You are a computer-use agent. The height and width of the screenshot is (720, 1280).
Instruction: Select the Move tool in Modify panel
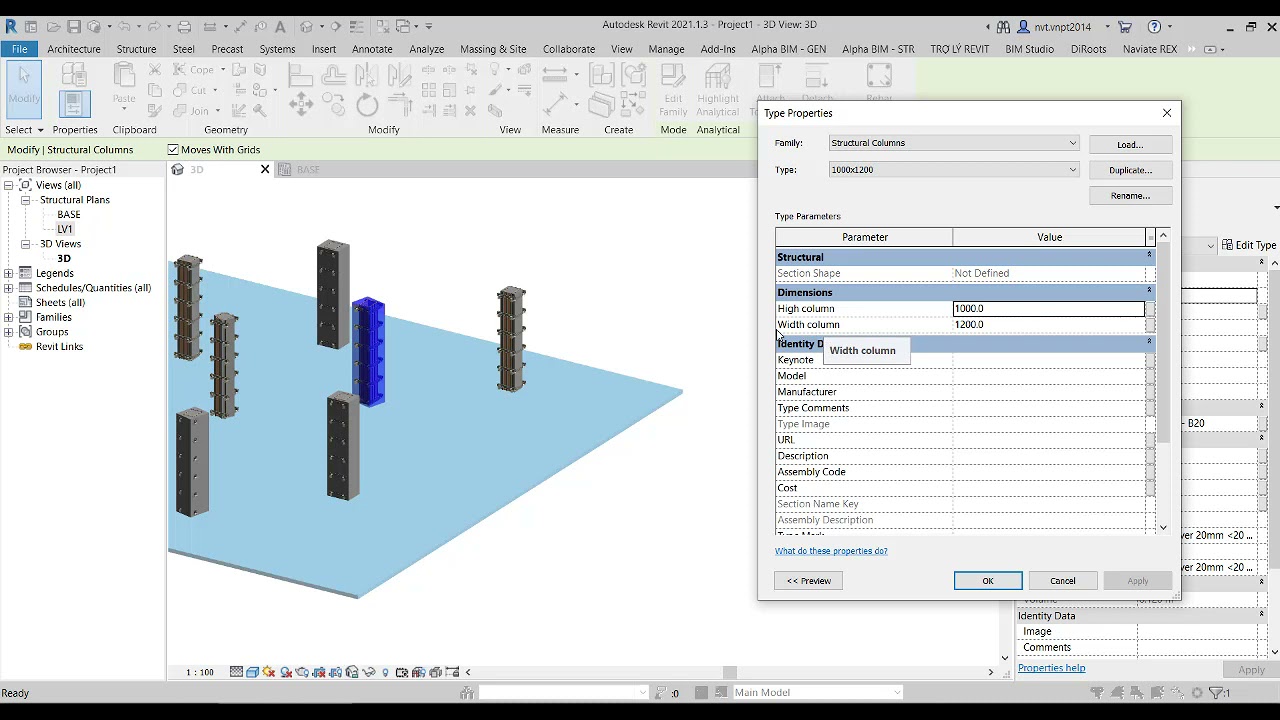click(x=300, y=104)
